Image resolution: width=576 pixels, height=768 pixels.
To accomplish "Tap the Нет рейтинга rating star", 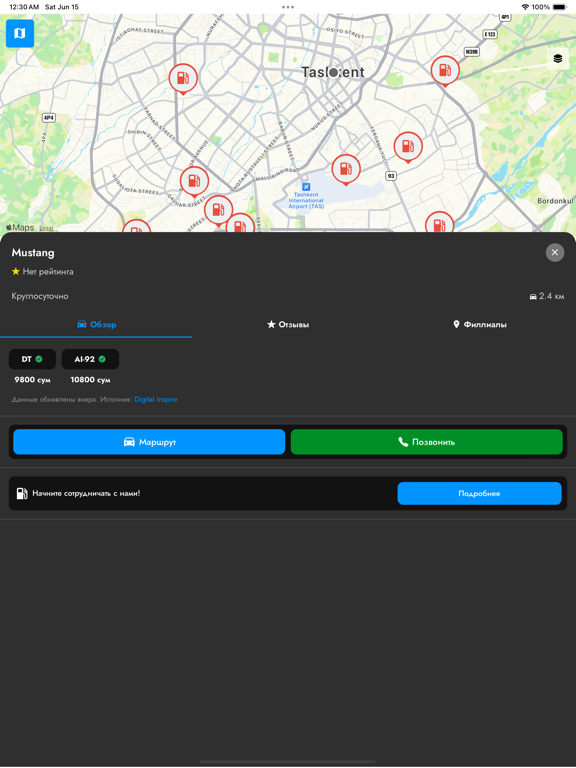I will click(x=16, y=271).
